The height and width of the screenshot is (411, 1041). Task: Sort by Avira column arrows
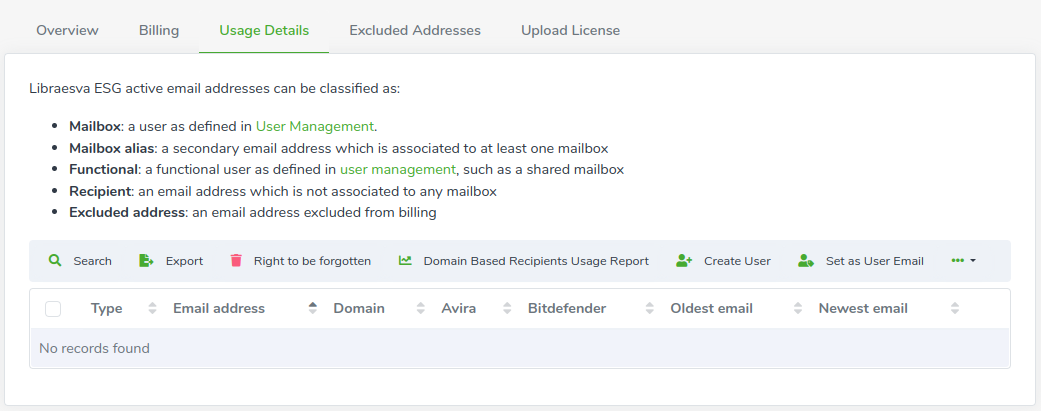click(507, 308)
